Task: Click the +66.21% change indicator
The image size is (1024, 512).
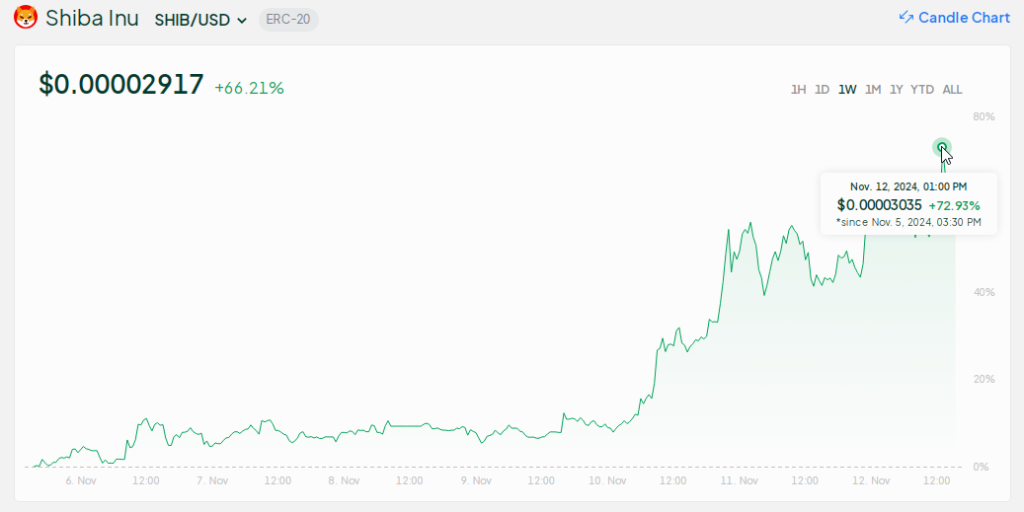Action: pyautogui.click(x=249, y=88)
